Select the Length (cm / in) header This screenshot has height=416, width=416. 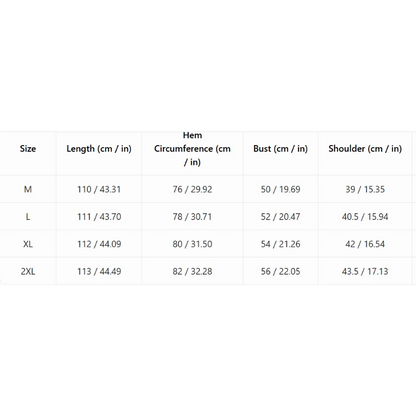coord(99,149)
